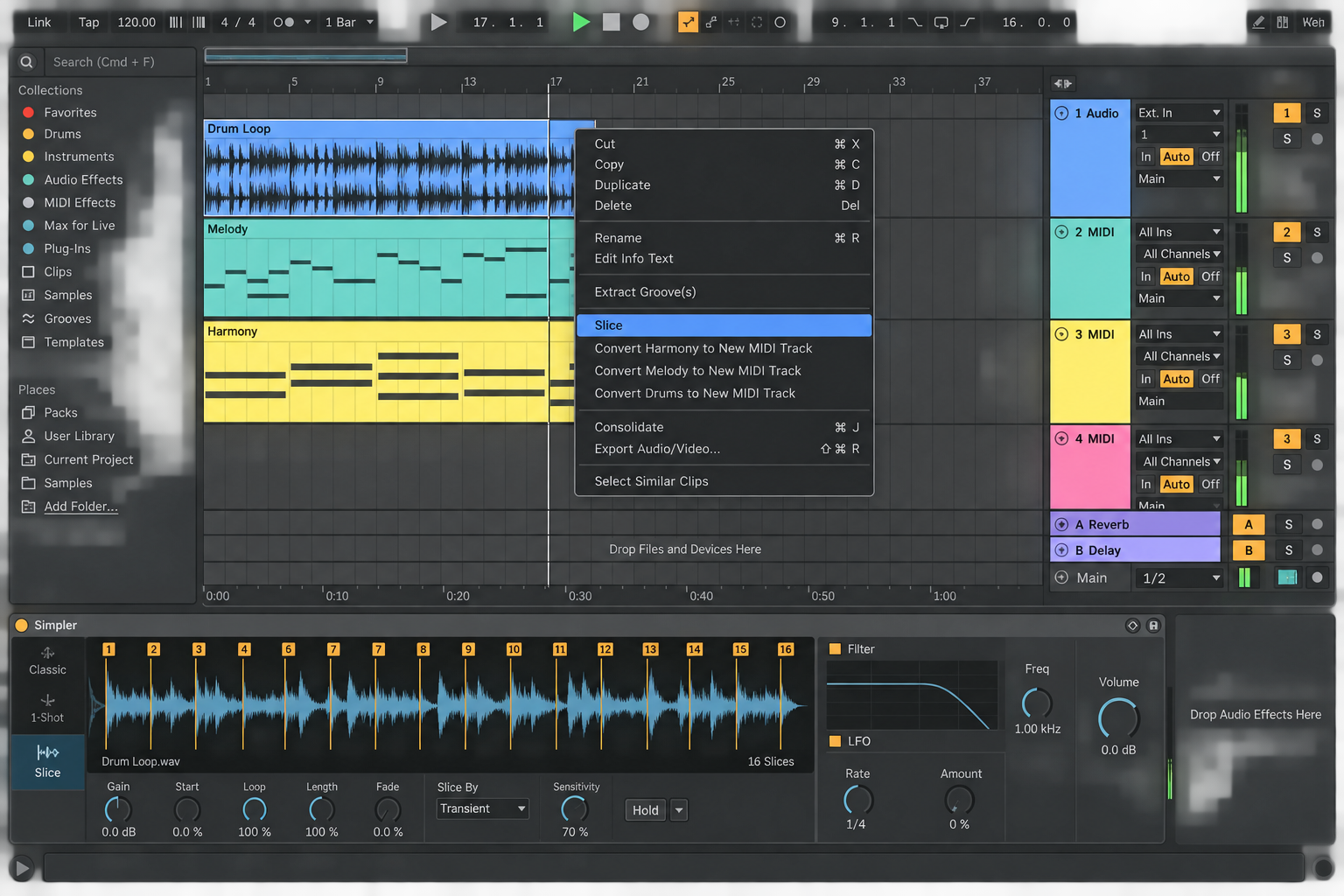Click the round record button in transport
Image resolution: width=1344 pixels, height=896 pixels.
coord(641,22)
